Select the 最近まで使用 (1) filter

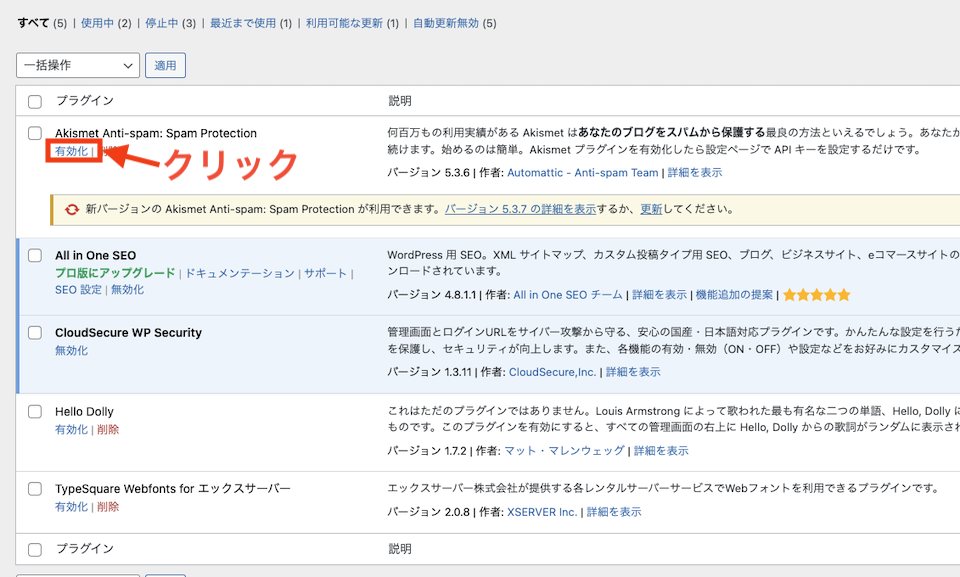251,23
